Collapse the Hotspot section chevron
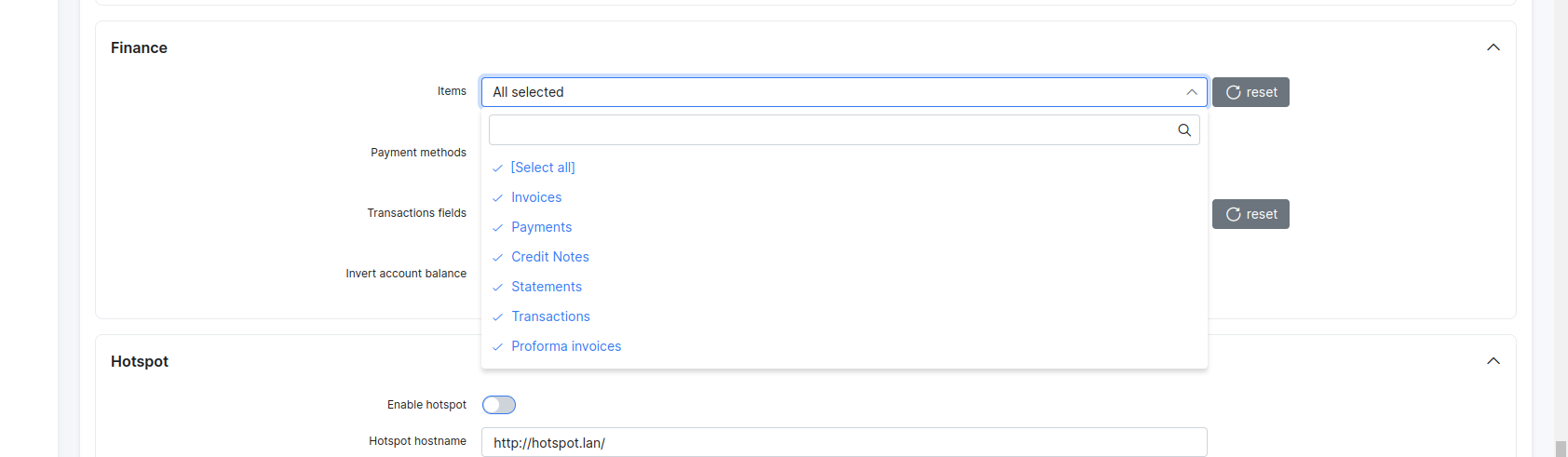 coord(1494,361)
